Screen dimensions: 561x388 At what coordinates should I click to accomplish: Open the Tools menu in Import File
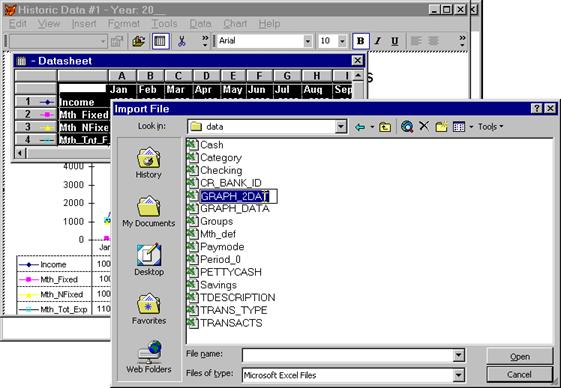(x=490, y=127)
